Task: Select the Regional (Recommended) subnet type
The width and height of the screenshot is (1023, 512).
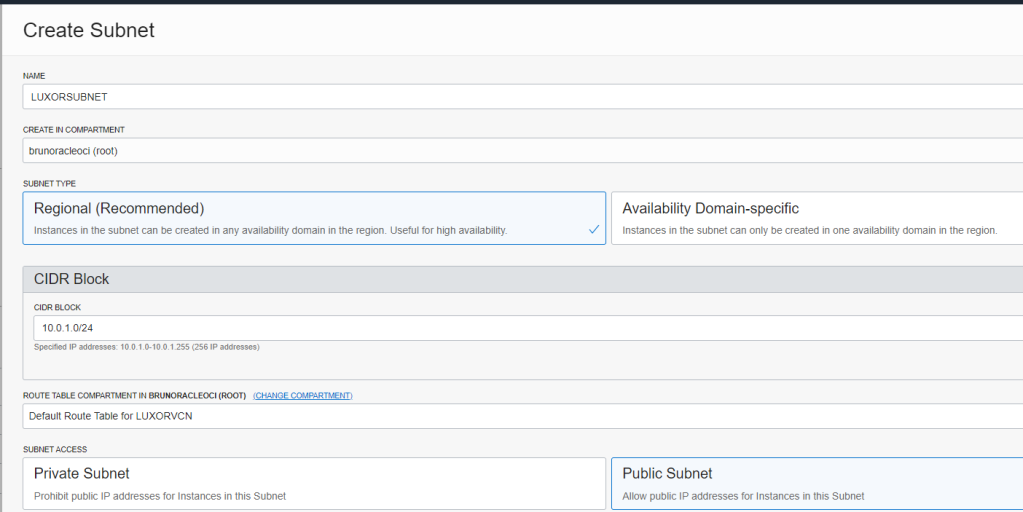Action: point(314,218)
